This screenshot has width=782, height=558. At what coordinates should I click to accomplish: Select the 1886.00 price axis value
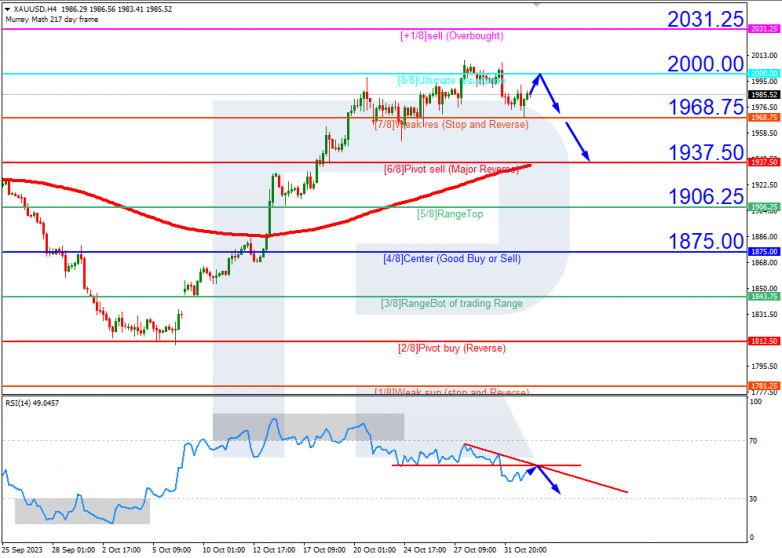pos(766,237)
